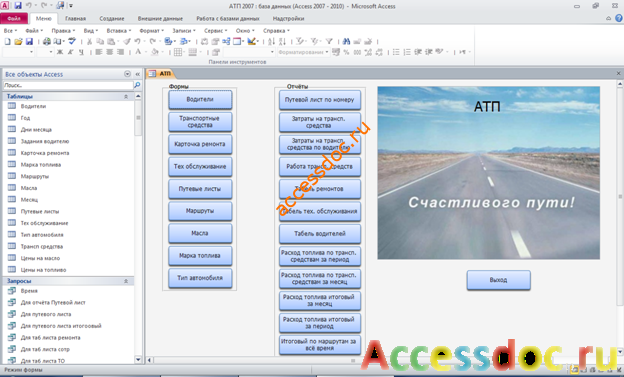Click the Save diskette icon in the toolbar
Screen dimensions: 624x377
[29, 41]
